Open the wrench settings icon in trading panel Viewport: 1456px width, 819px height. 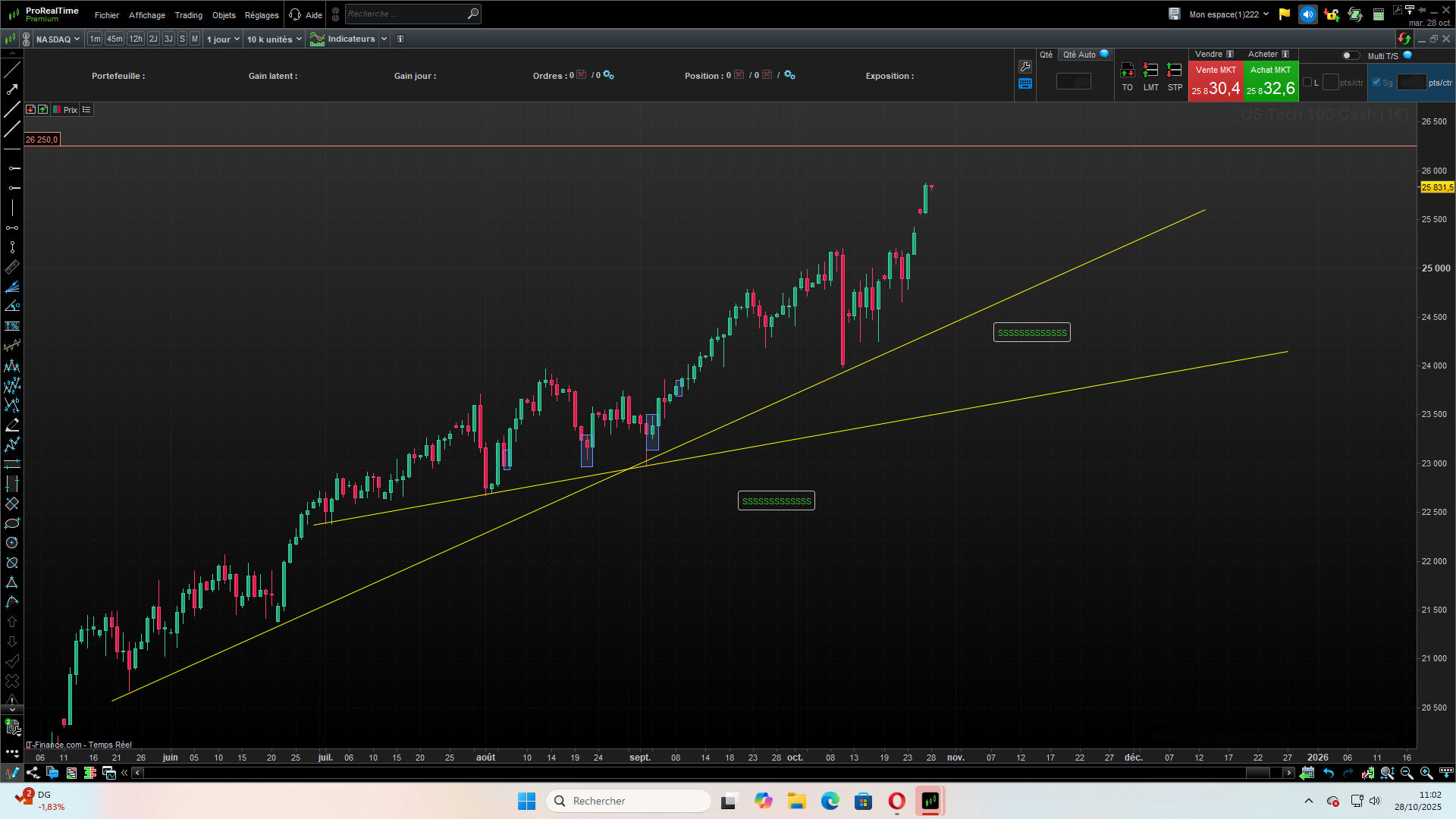(x=1025, y=67)
